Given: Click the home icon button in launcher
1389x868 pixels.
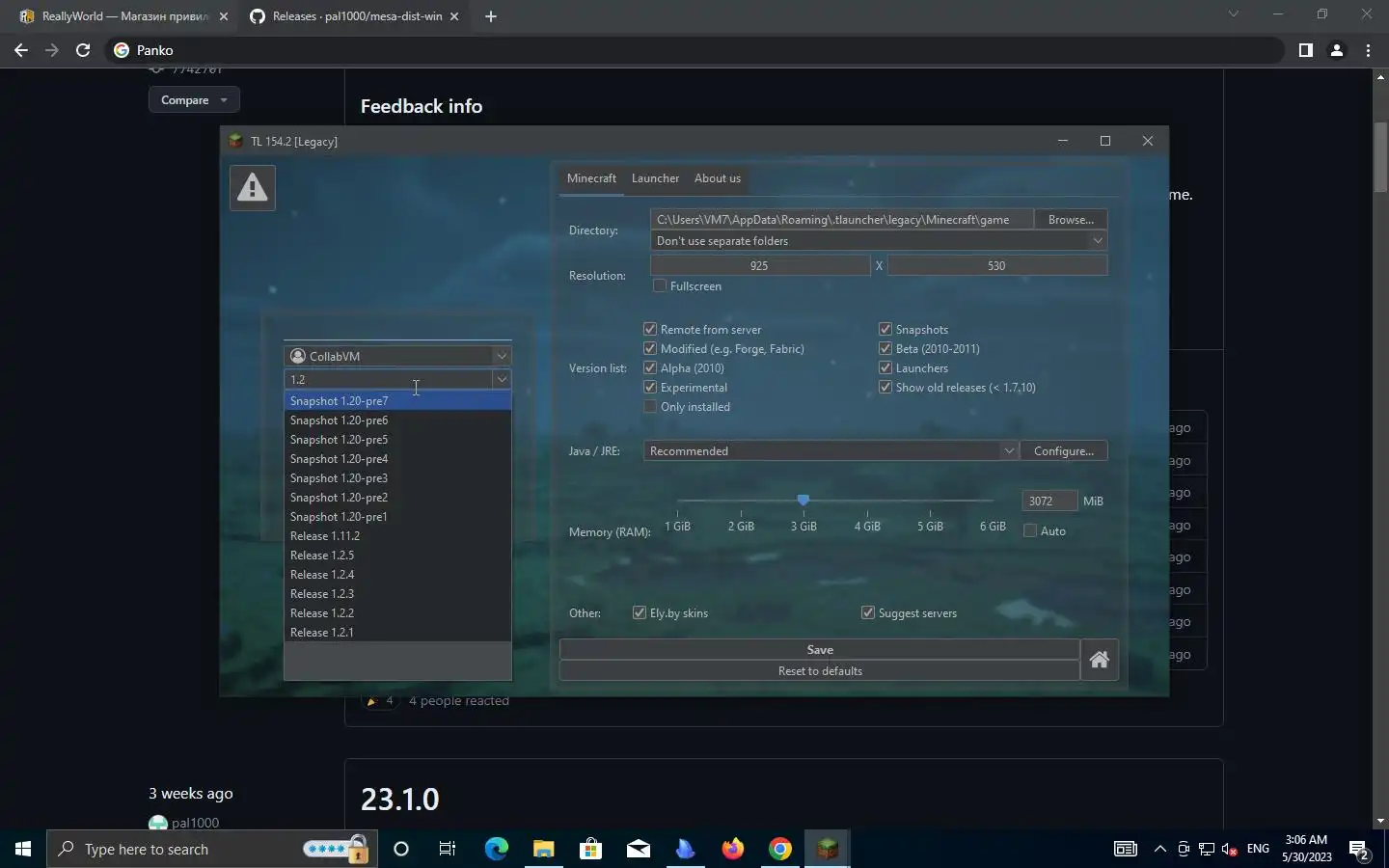Looking at the screenshot, I should (1099, 660).
